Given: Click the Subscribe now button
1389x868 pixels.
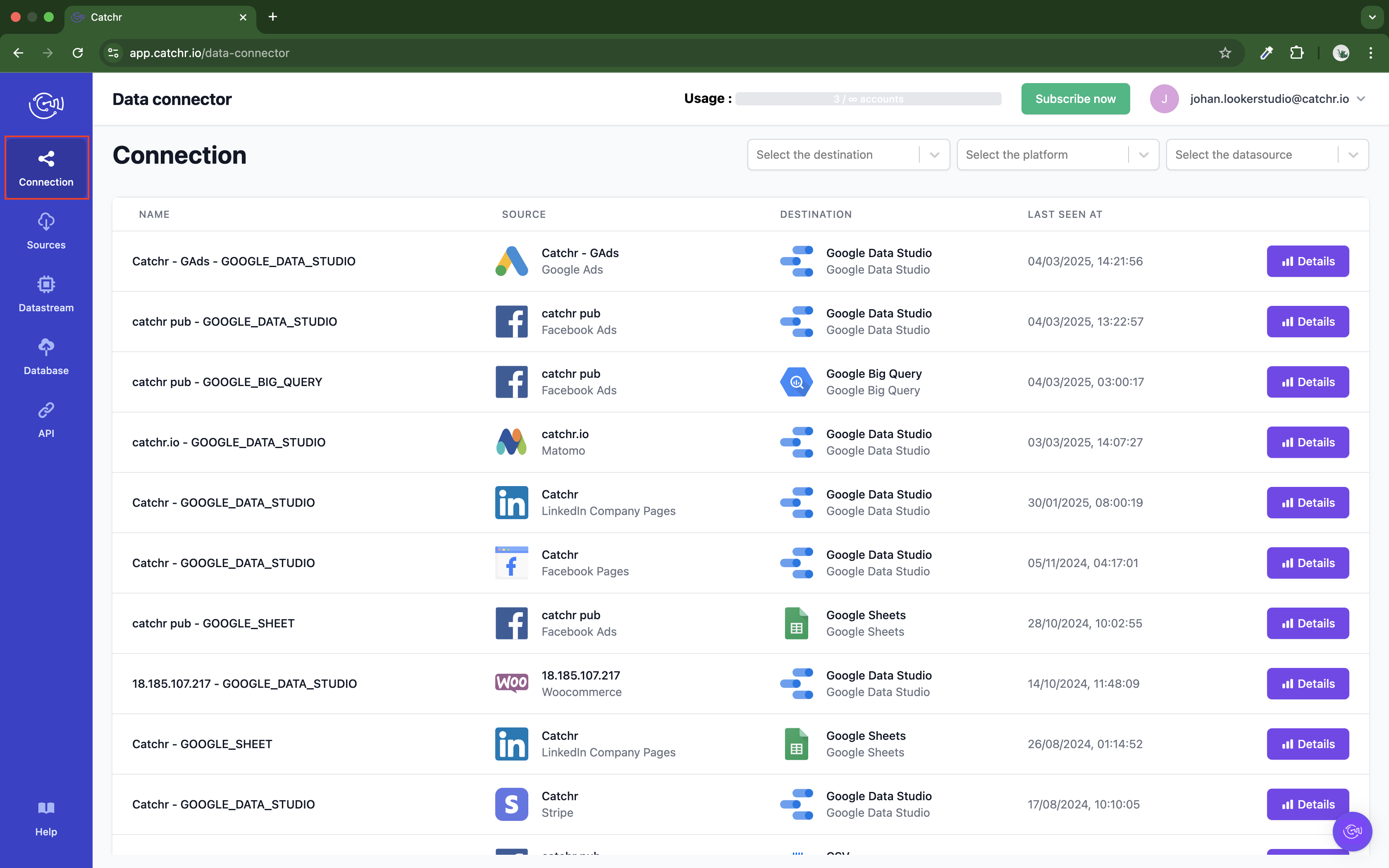Looking at the screenshot, I should click(x=1075, y=99).
